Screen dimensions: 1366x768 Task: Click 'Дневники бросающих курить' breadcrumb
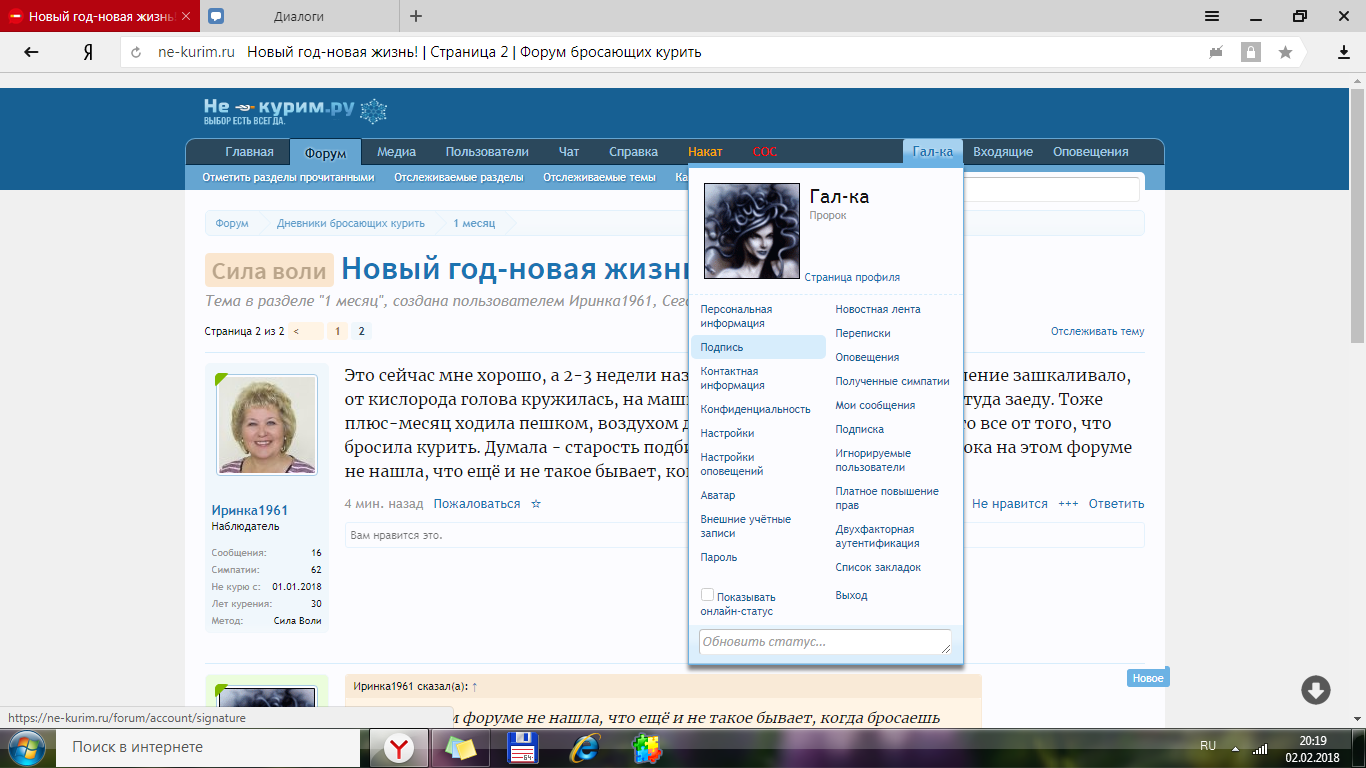point(351,223)
